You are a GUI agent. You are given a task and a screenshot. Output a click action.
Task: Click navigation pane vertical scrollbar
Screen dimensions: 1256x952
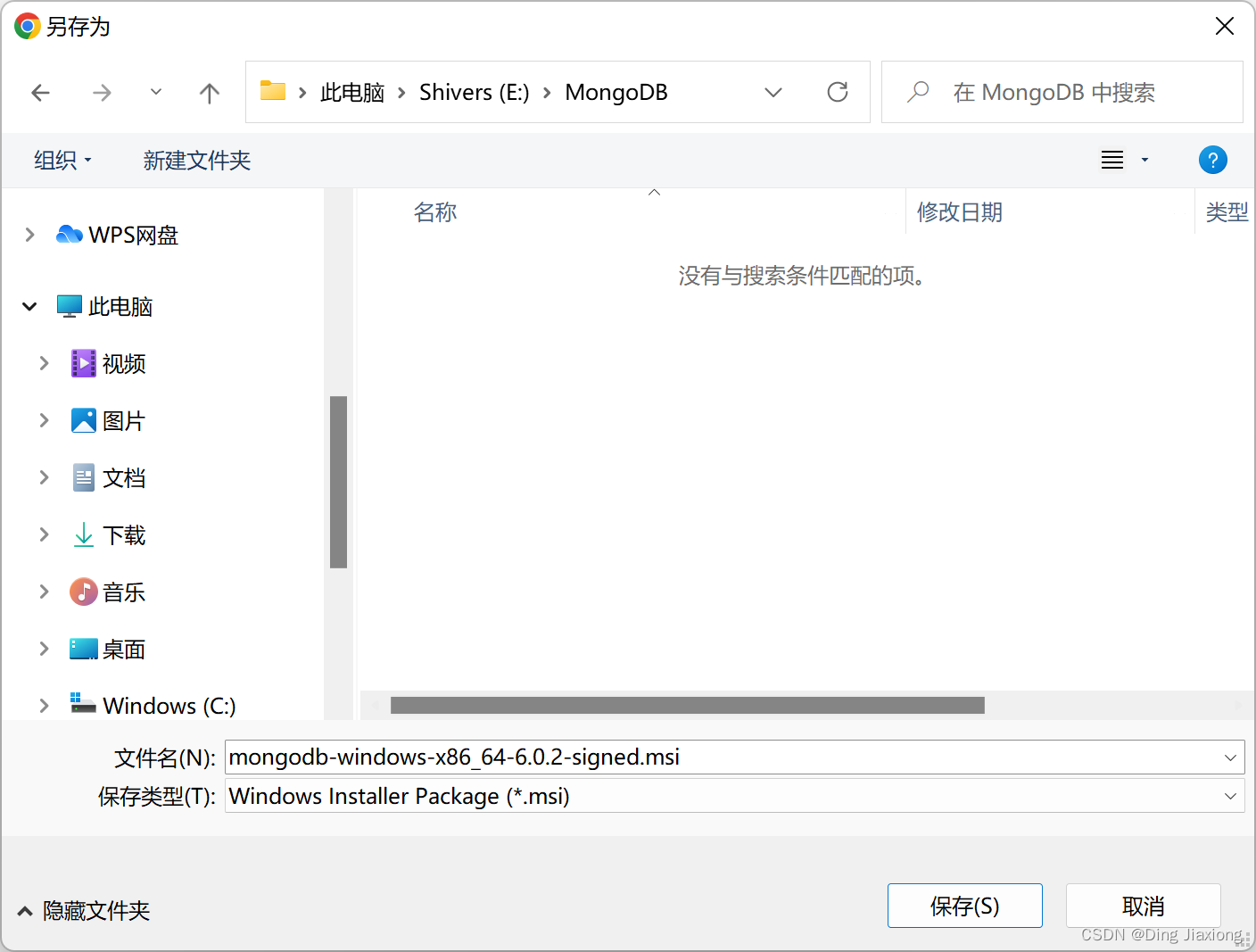[x=338, y=482]
